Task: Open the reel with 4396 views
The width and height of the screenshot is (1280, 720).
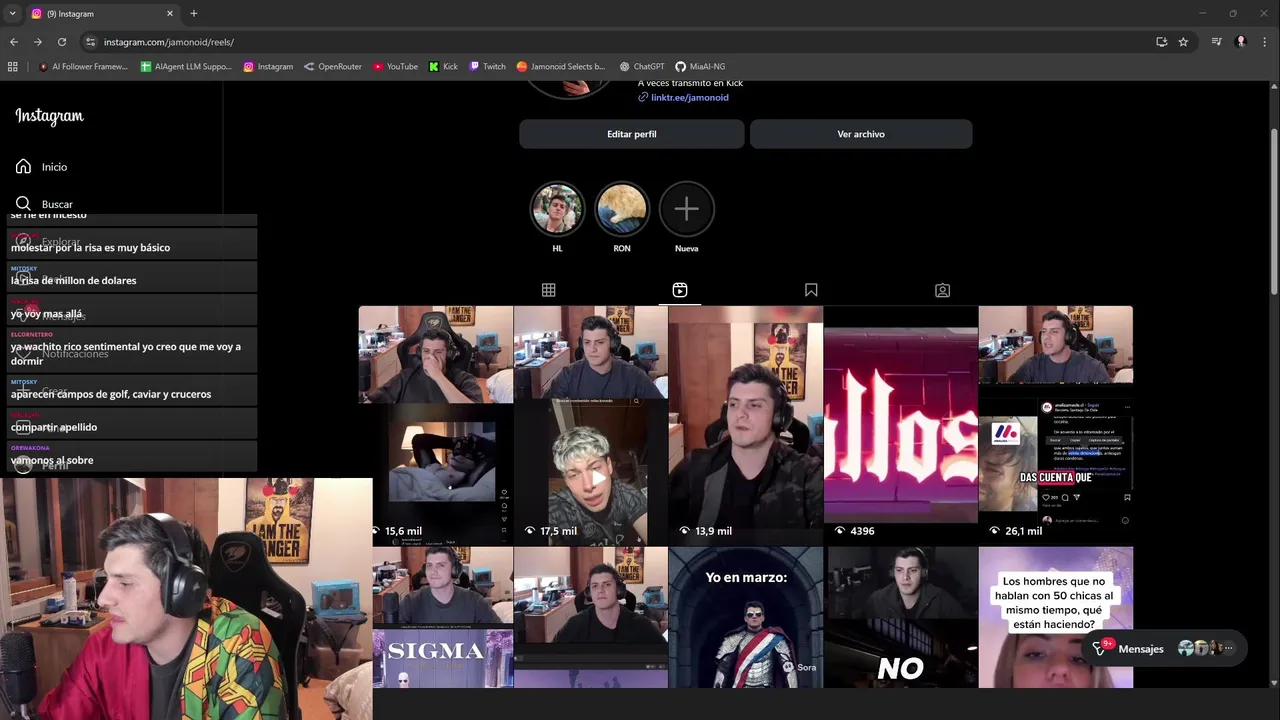Action: [x=900, y=425]
